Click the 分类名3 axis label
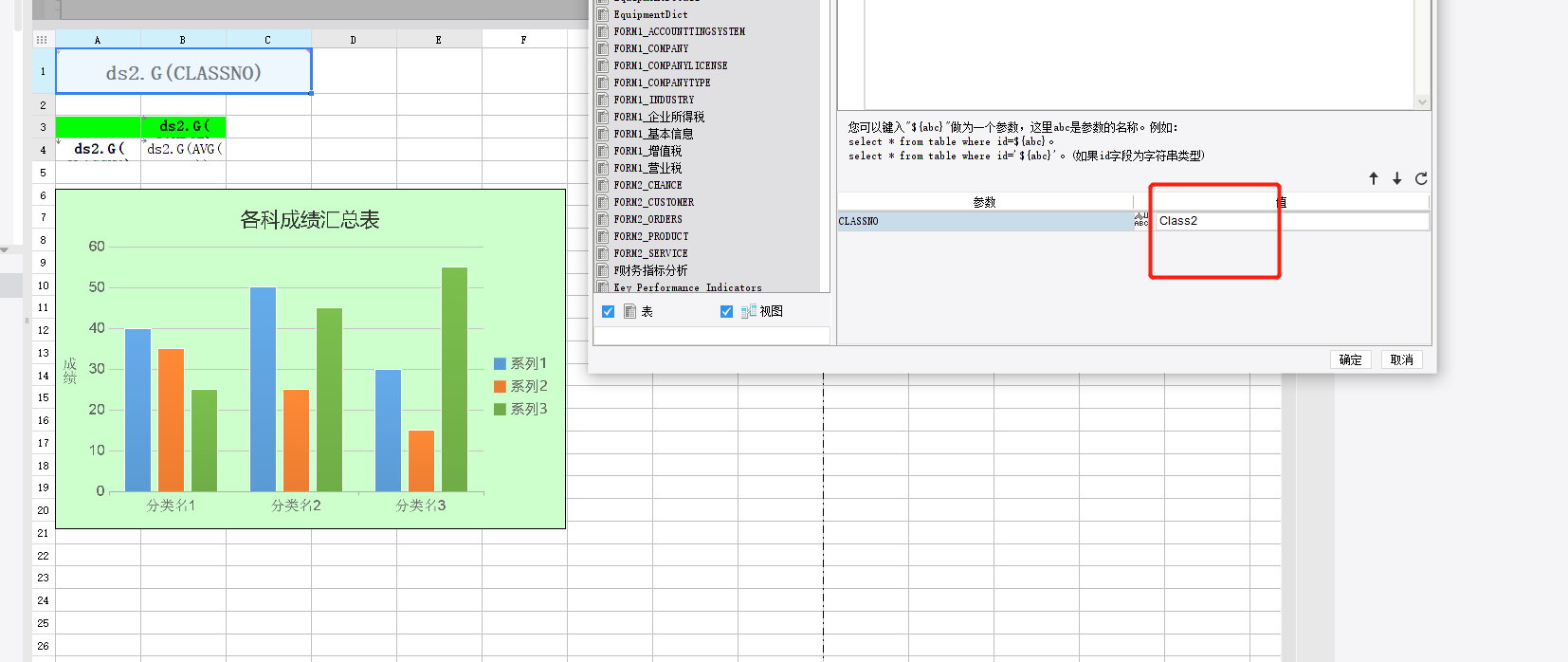This screenshot has height=662, width=1568. pos(421,506)
